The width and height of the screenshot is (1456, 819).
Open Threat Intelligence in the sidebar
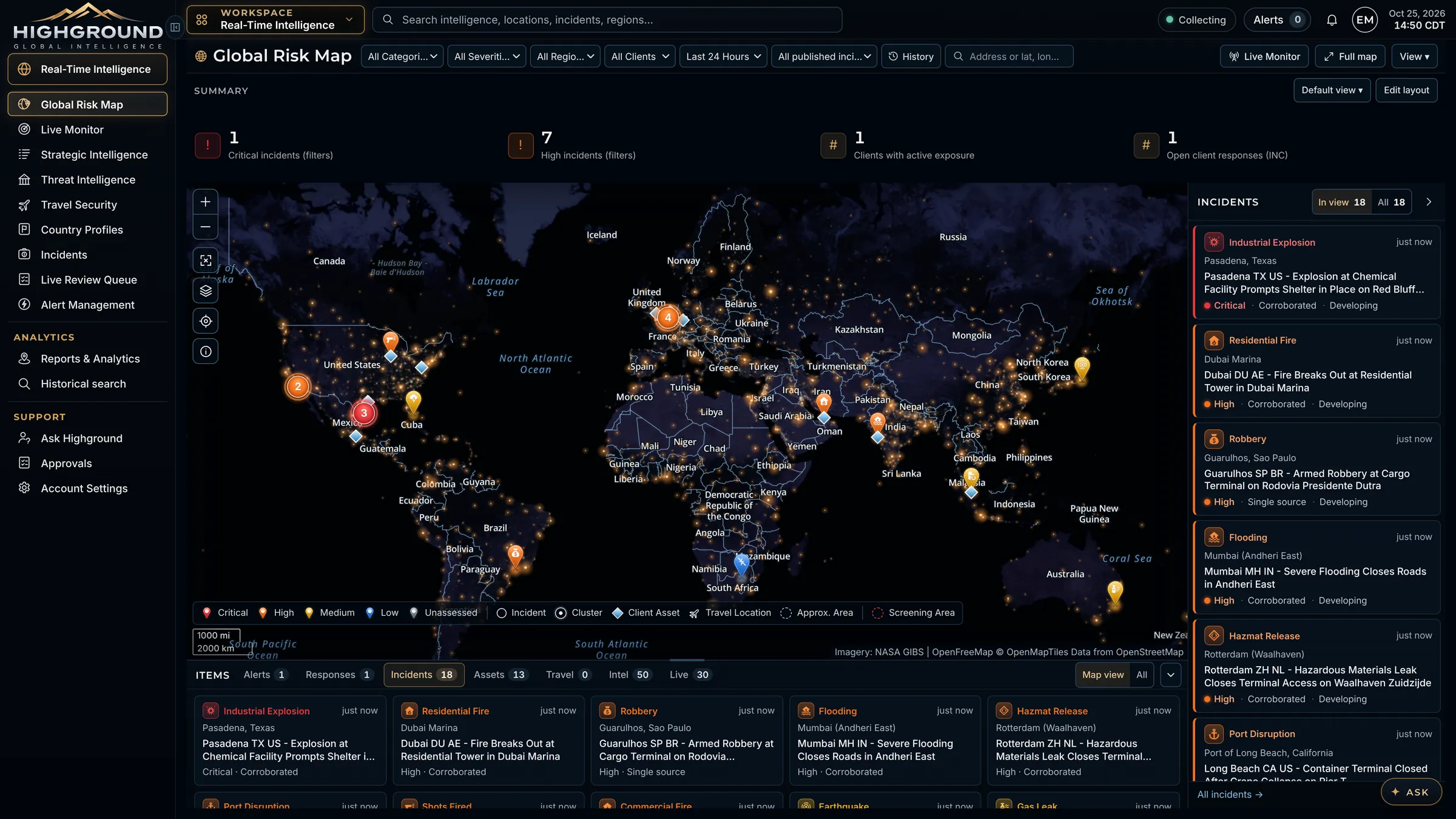point(87,180)
